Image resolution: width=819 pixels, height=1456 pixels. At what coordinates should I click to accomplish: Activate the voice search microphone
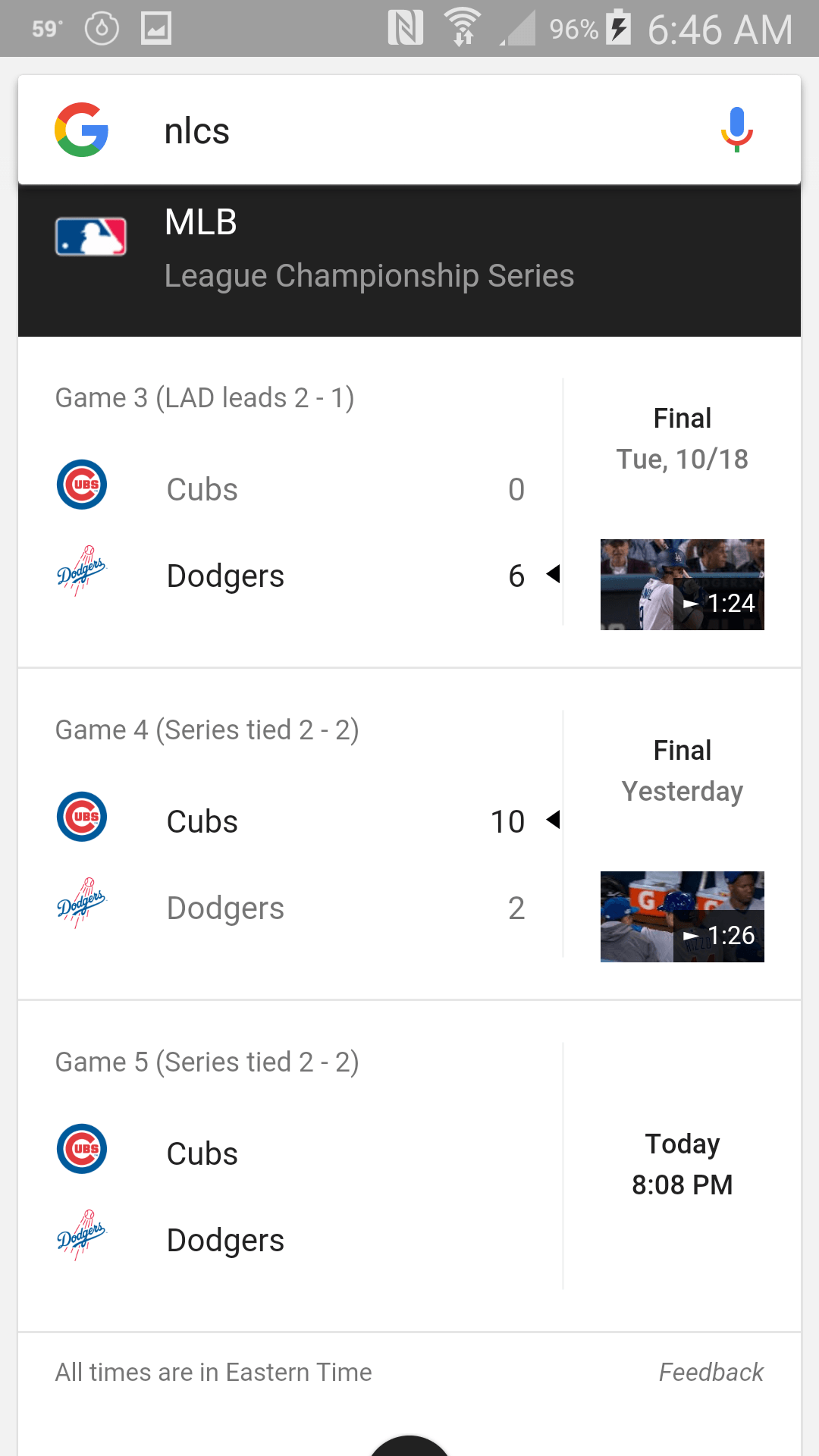(x=736, y=130)
